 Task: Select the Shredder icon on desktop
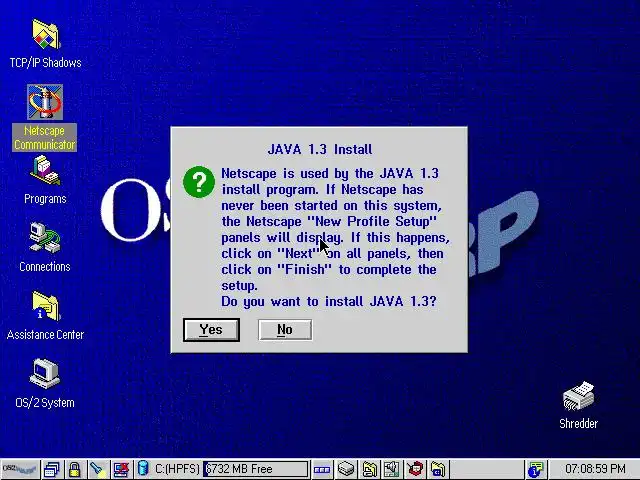point(578,396)
